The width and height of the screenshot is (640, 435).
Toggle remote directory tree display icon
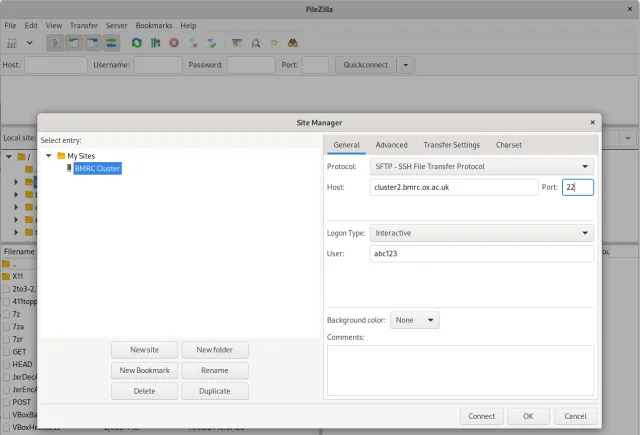tap(93, 43)
